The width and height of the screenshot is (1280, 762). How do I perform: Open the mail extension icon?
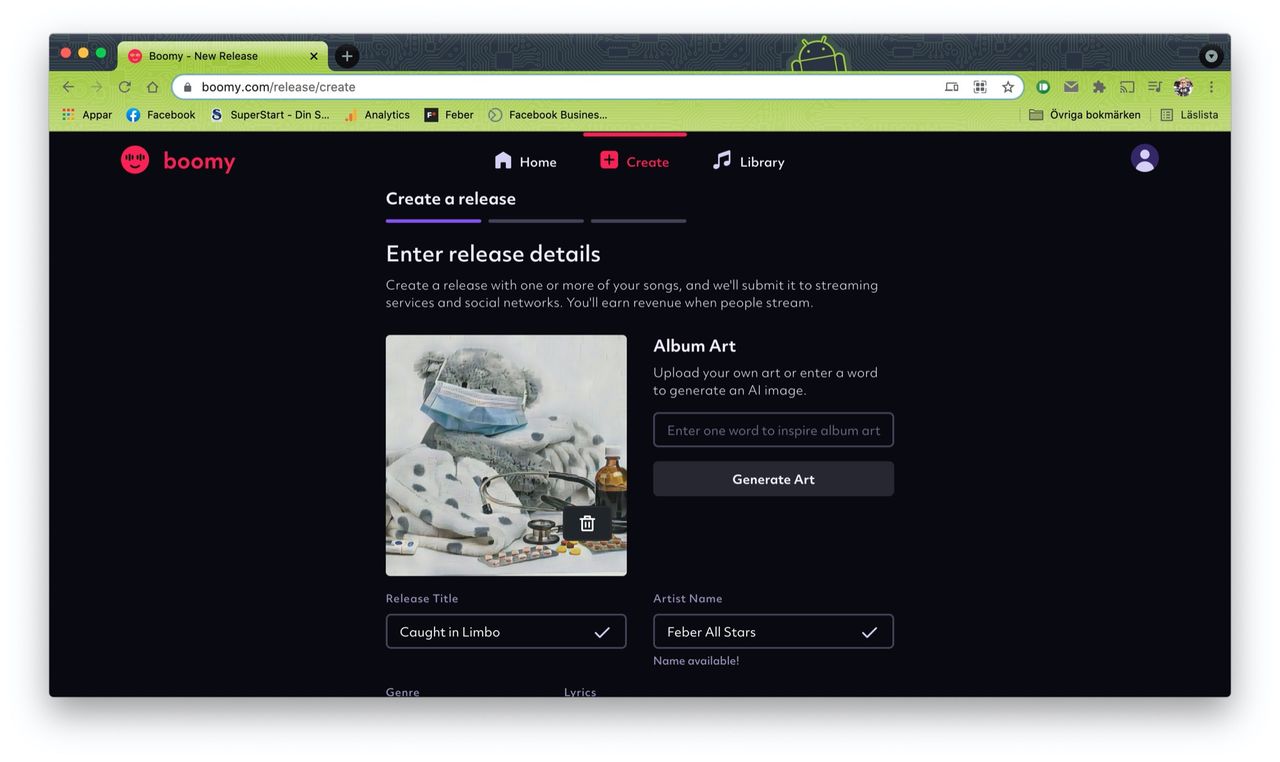(1071, 87)
